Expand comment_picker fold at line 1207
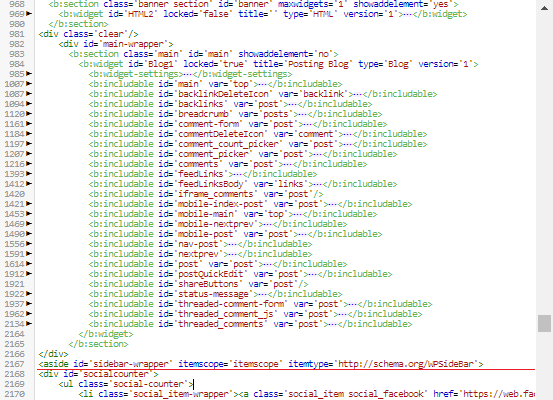Screen dimensions: 553x400 pyautogui.click(x=29, y=154)
